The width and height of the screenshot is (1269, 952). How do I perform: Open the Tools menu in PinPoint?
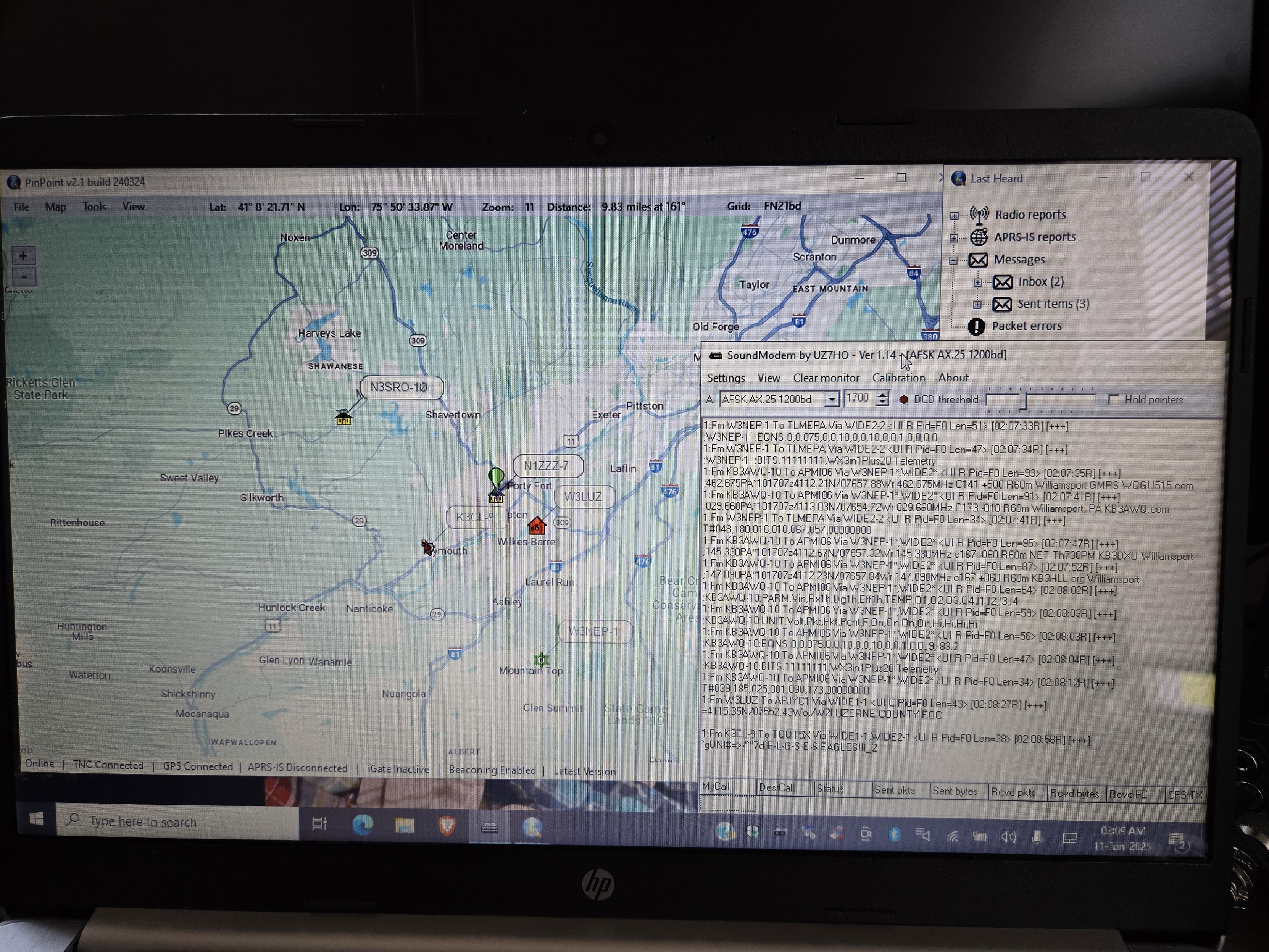94,207
